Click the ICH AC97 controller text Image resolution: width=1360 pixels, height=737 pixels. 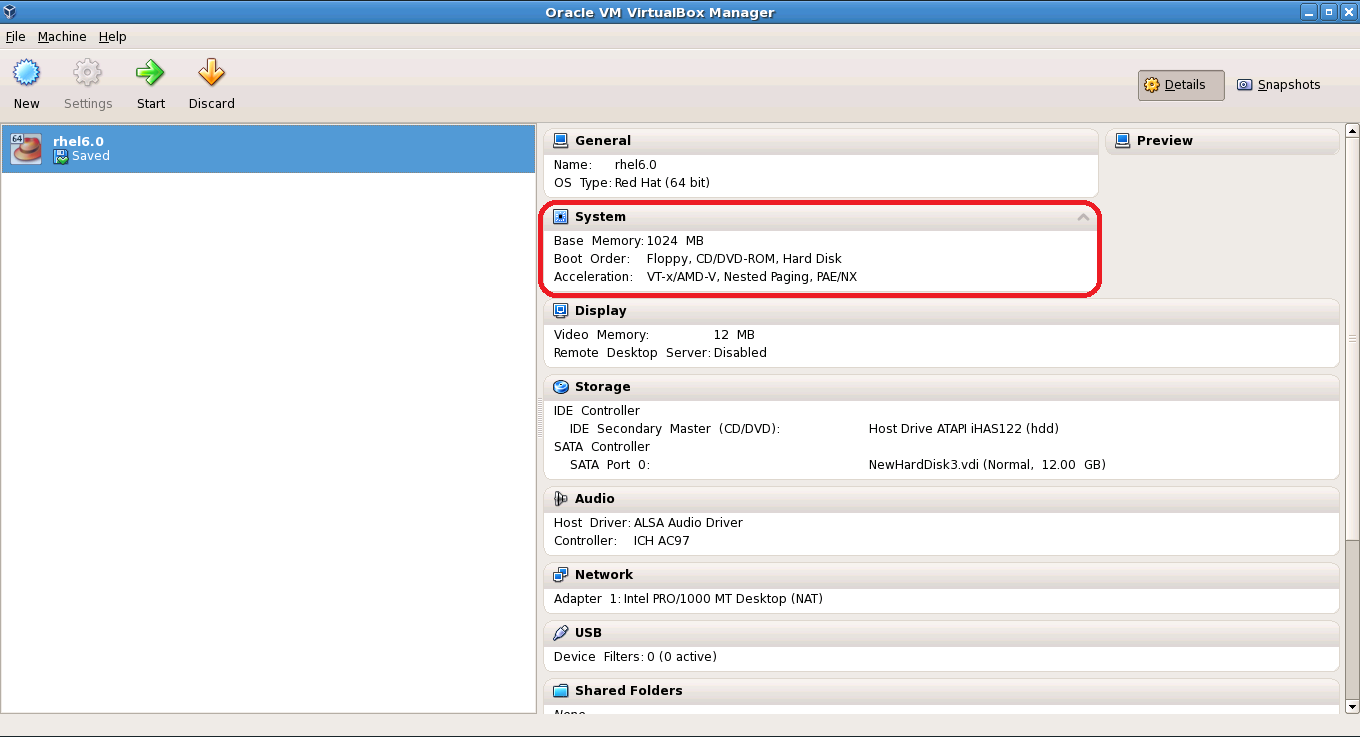click(x=661, y=541)
